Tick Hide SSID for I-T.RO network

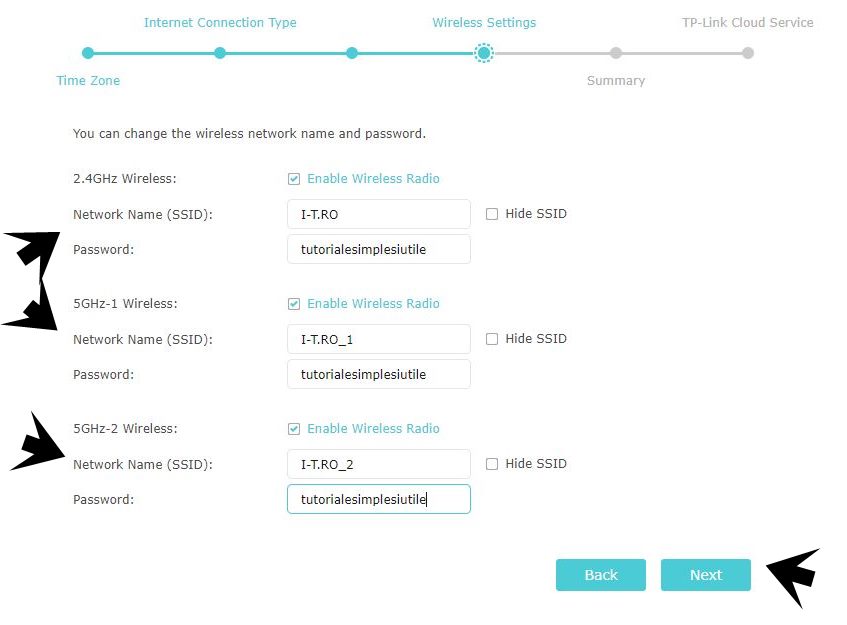point(492,214)
